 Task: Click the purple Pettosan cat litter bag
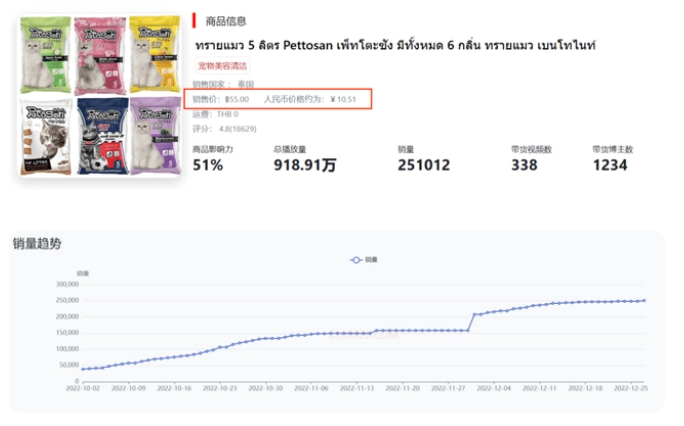tap(156, 136)
